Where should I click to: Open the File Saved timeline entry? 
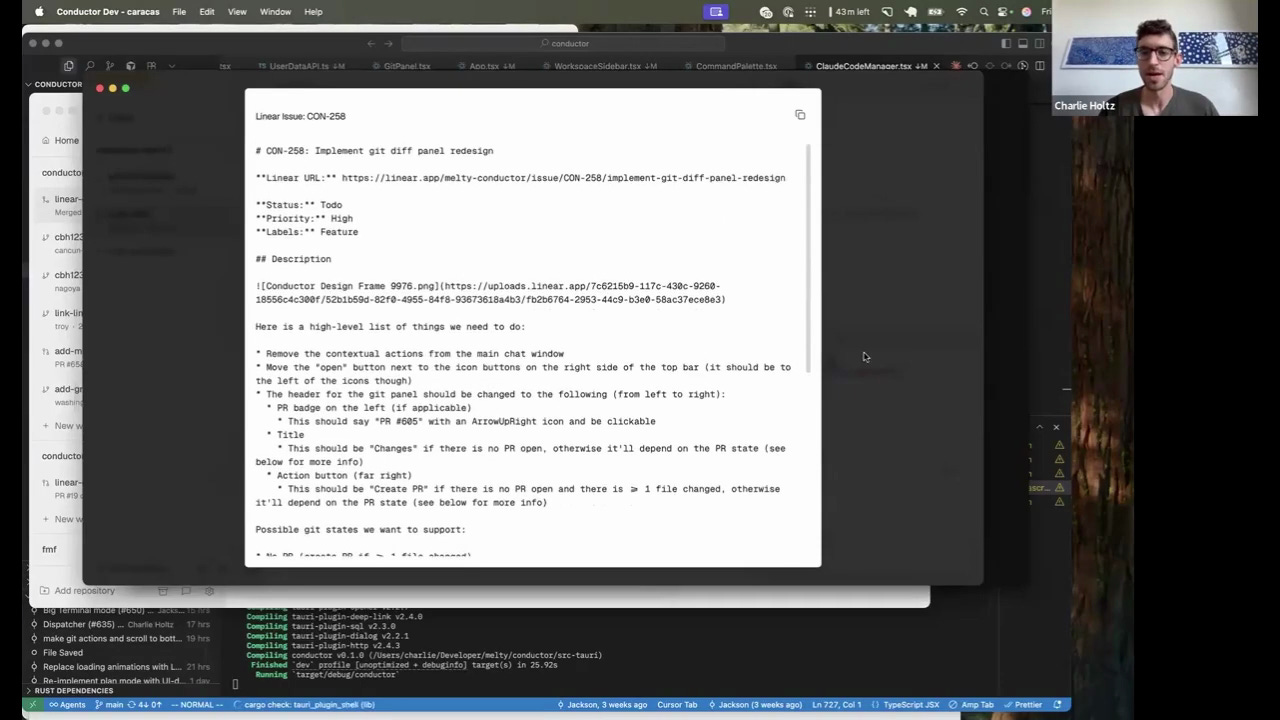click(x=120, y=652)
